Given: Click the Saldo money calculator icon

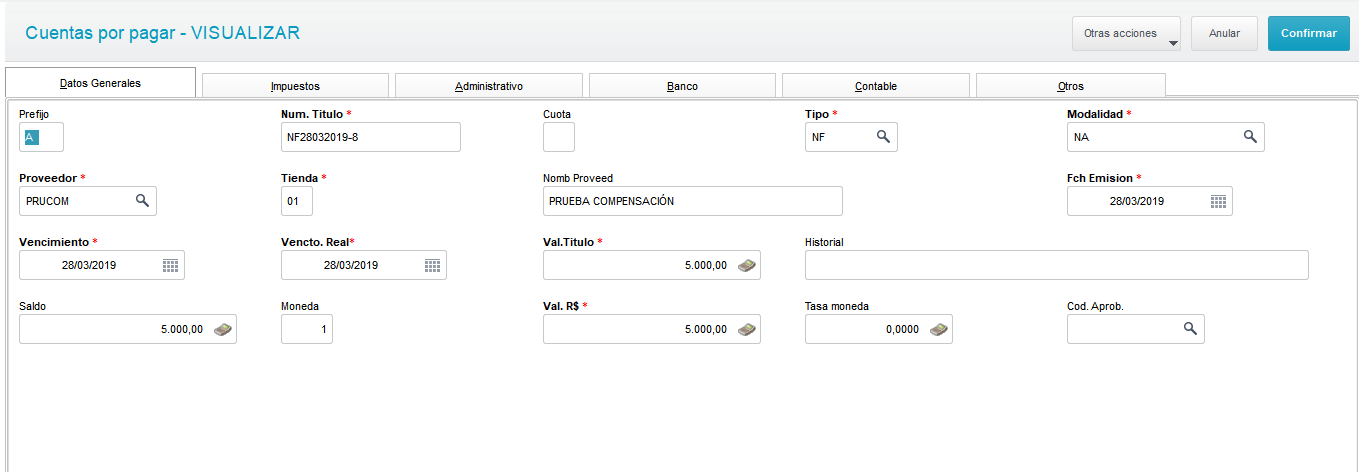Looking at the screenshot, I should coord(223,329).
